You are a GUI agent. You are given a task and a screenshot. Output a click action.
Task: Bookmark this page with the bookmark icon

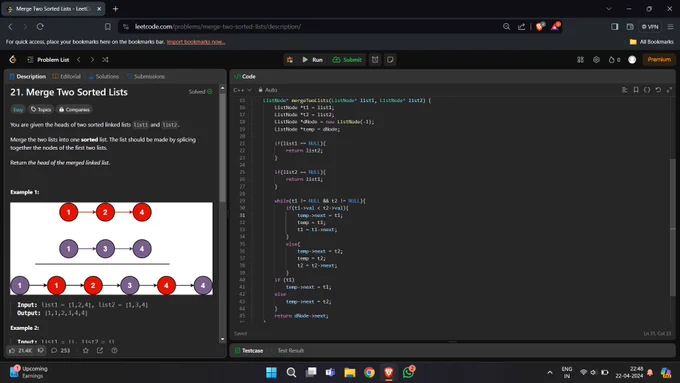pyautogui.click(x=108, y=26)
